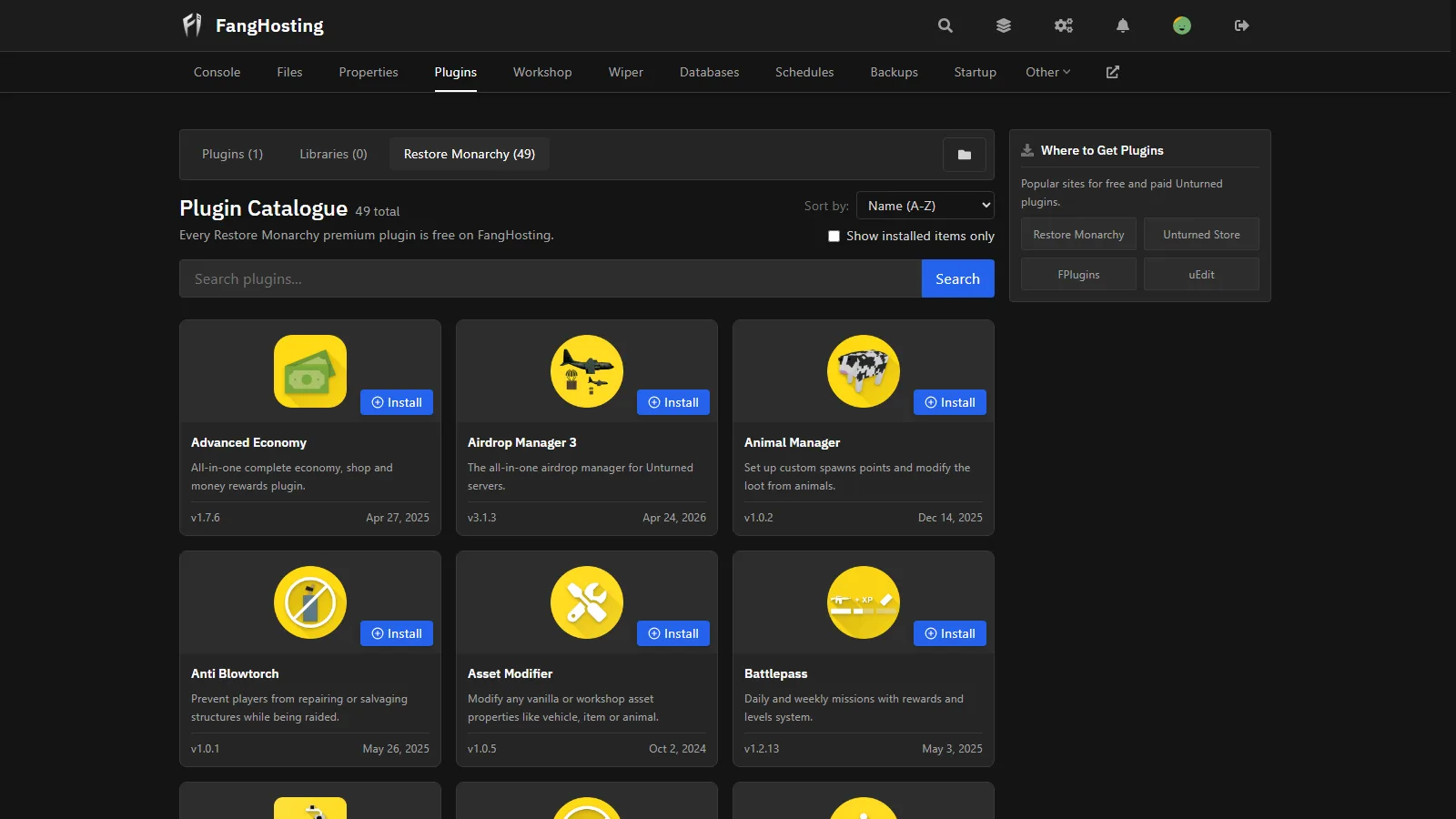The image size is (1456, 819).
Task: Click the FangHosting brand name
Action: click(269, 25)
